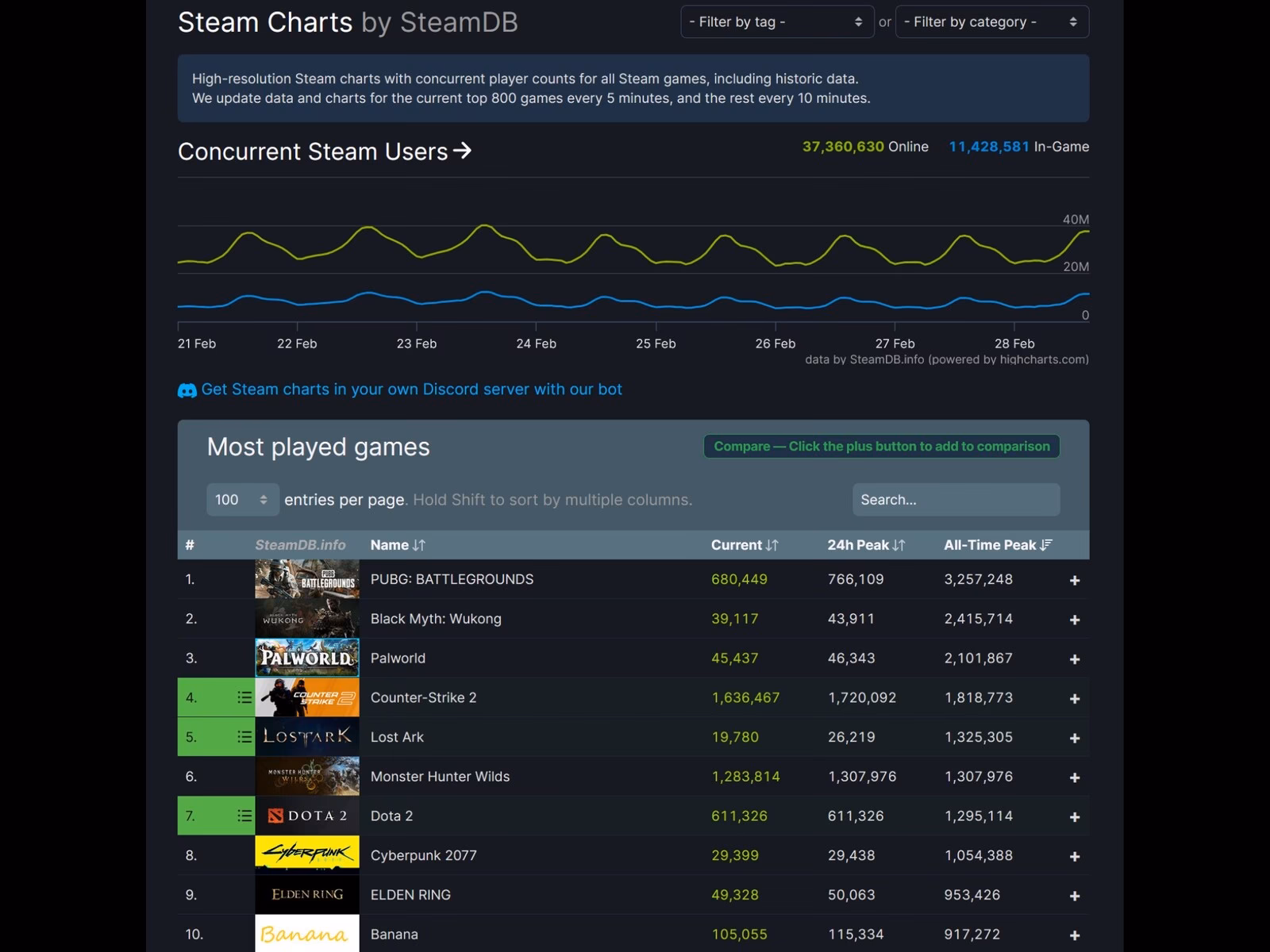Click the 11,428,581 In-Game count
1270x952 pixels.
(1019, 147)
